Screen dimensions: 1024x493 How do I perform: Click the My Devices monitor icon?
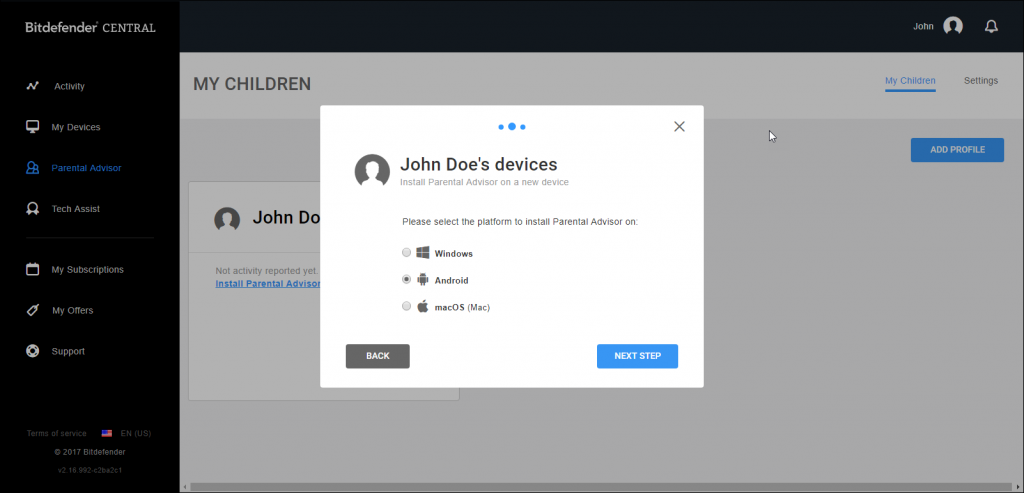33,127
